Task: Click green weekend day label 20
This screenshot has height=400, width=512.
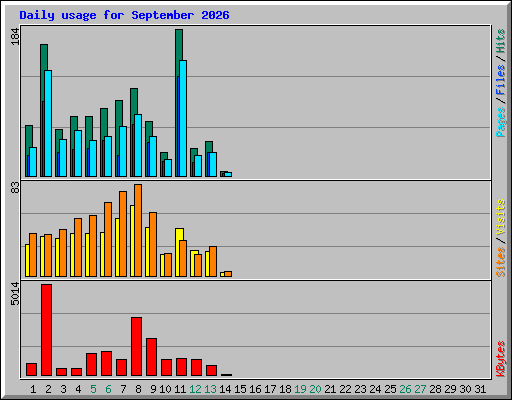Action: pos(315,389)
